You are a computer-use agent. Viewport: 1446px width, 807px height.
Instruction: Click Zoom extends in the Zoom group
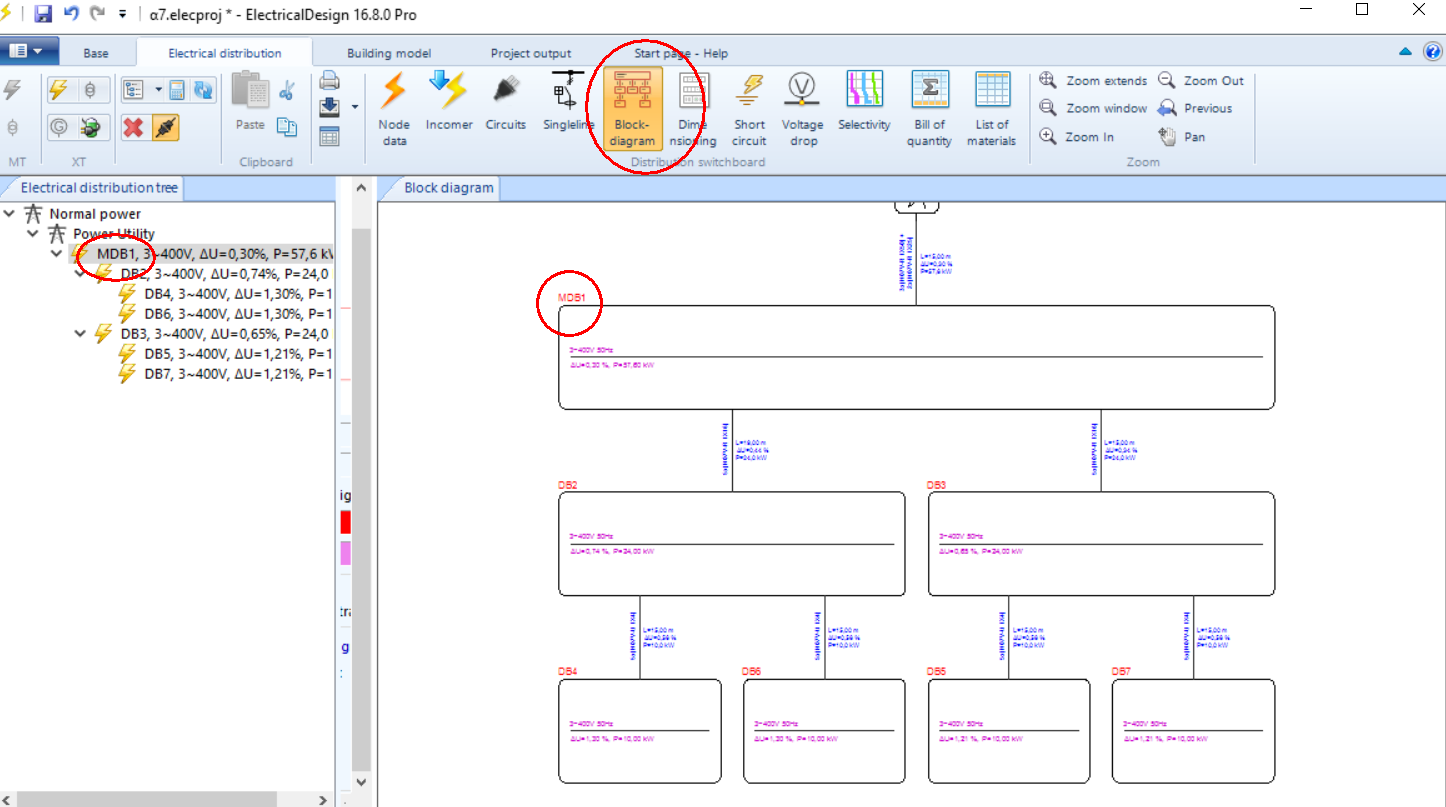[1095, 80]
